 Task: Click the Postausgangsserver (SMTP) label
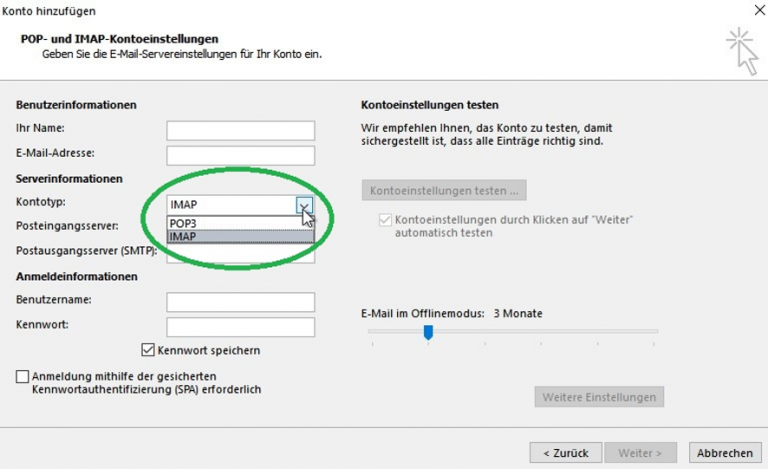pos(87,251)
